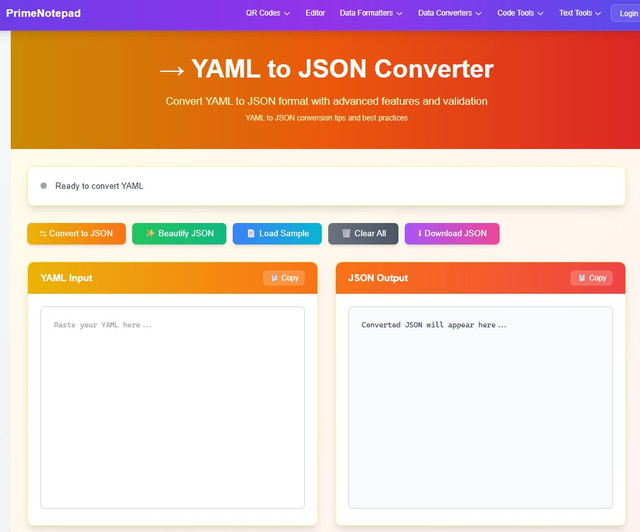The image size is (640, 532).
Task: Click the 'YAML to JSON Converter' heading
Action: [342, 69]
